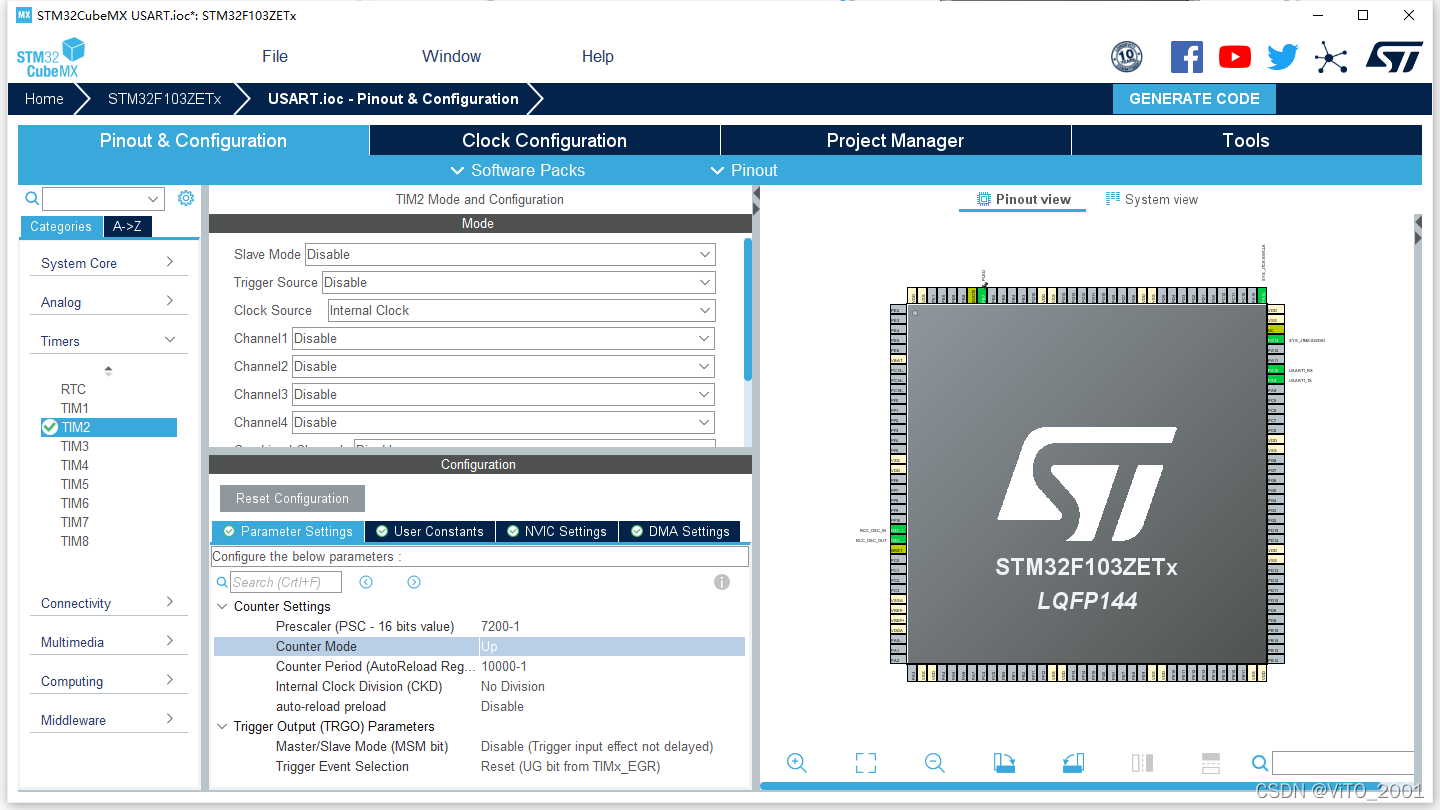Image resolution: width=1440 pixels, height=810 pixels.
Task: Expand the Multimedia category
Action: tap(108, 642)
